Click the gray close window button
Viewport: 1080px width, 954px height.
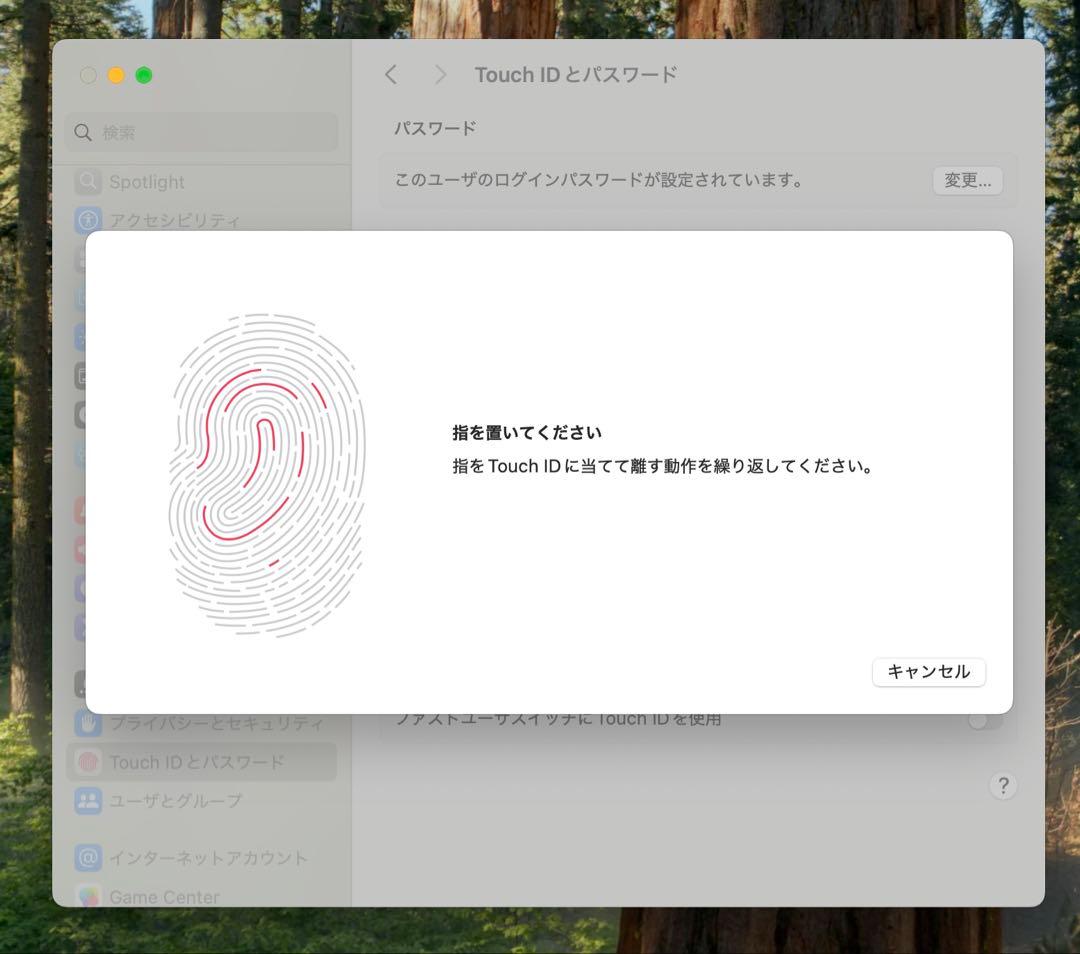point(88,75)
